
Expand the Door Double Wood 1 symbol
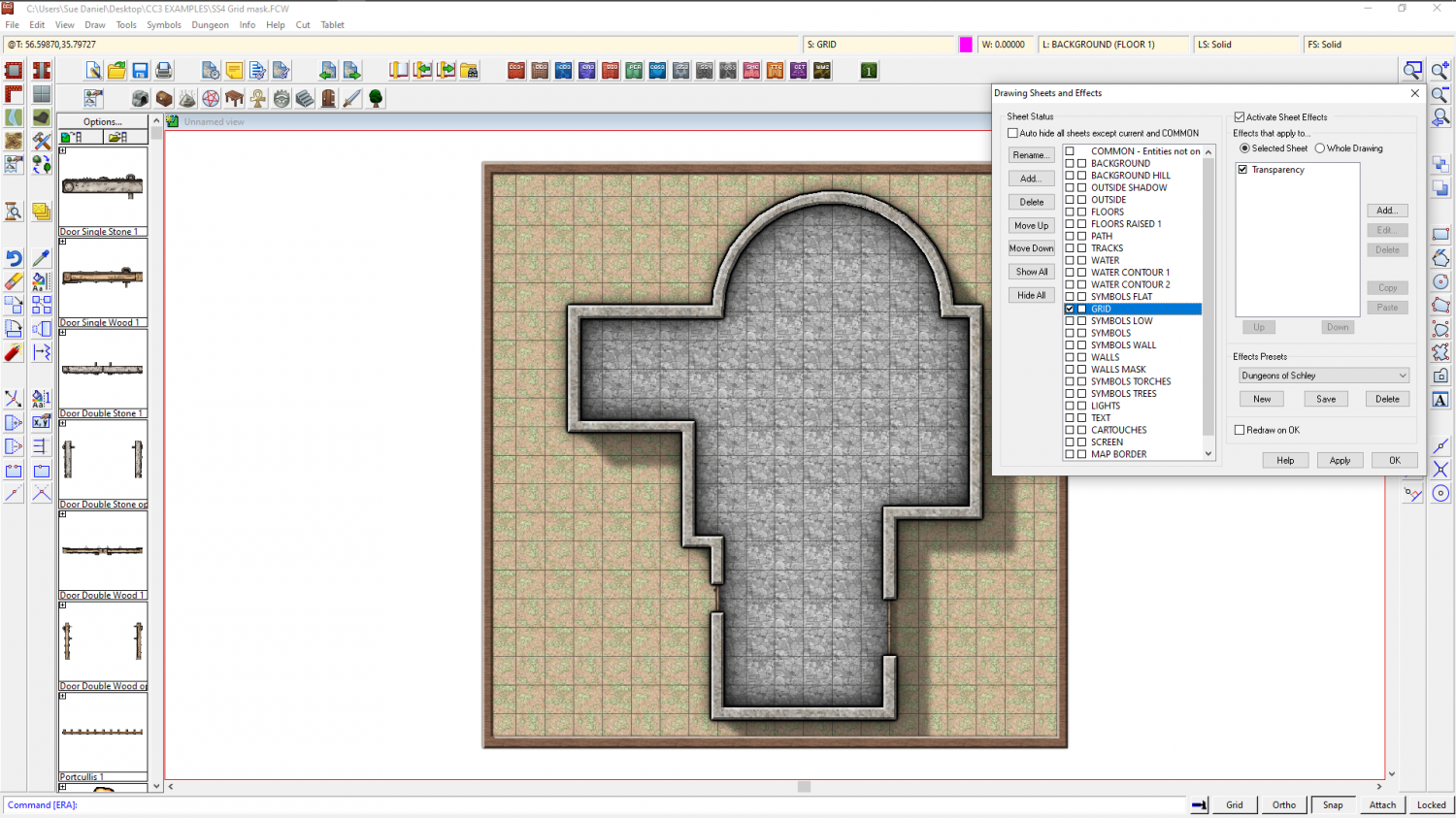point(63,514)
